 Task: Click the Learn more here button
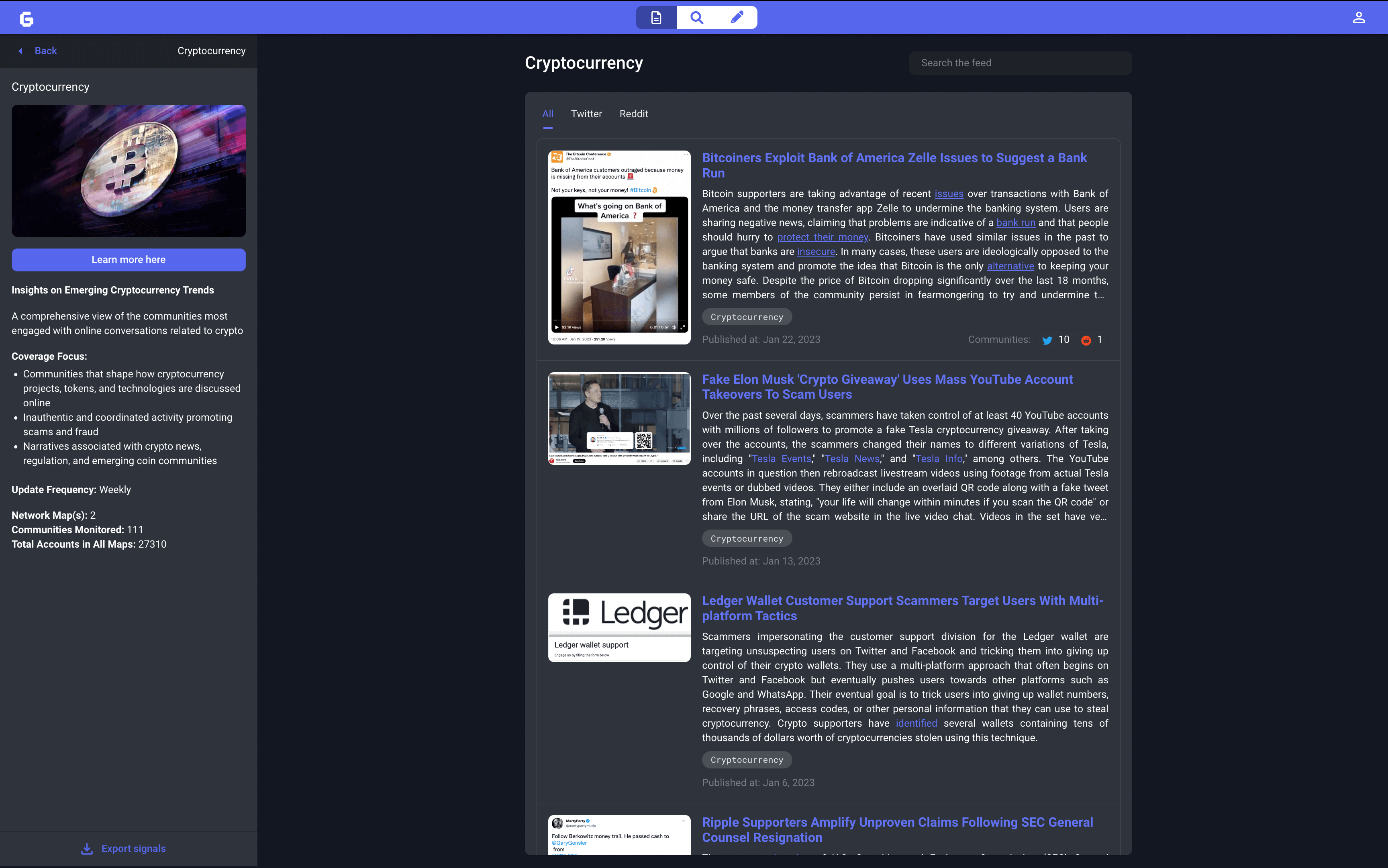click(129, 259)
